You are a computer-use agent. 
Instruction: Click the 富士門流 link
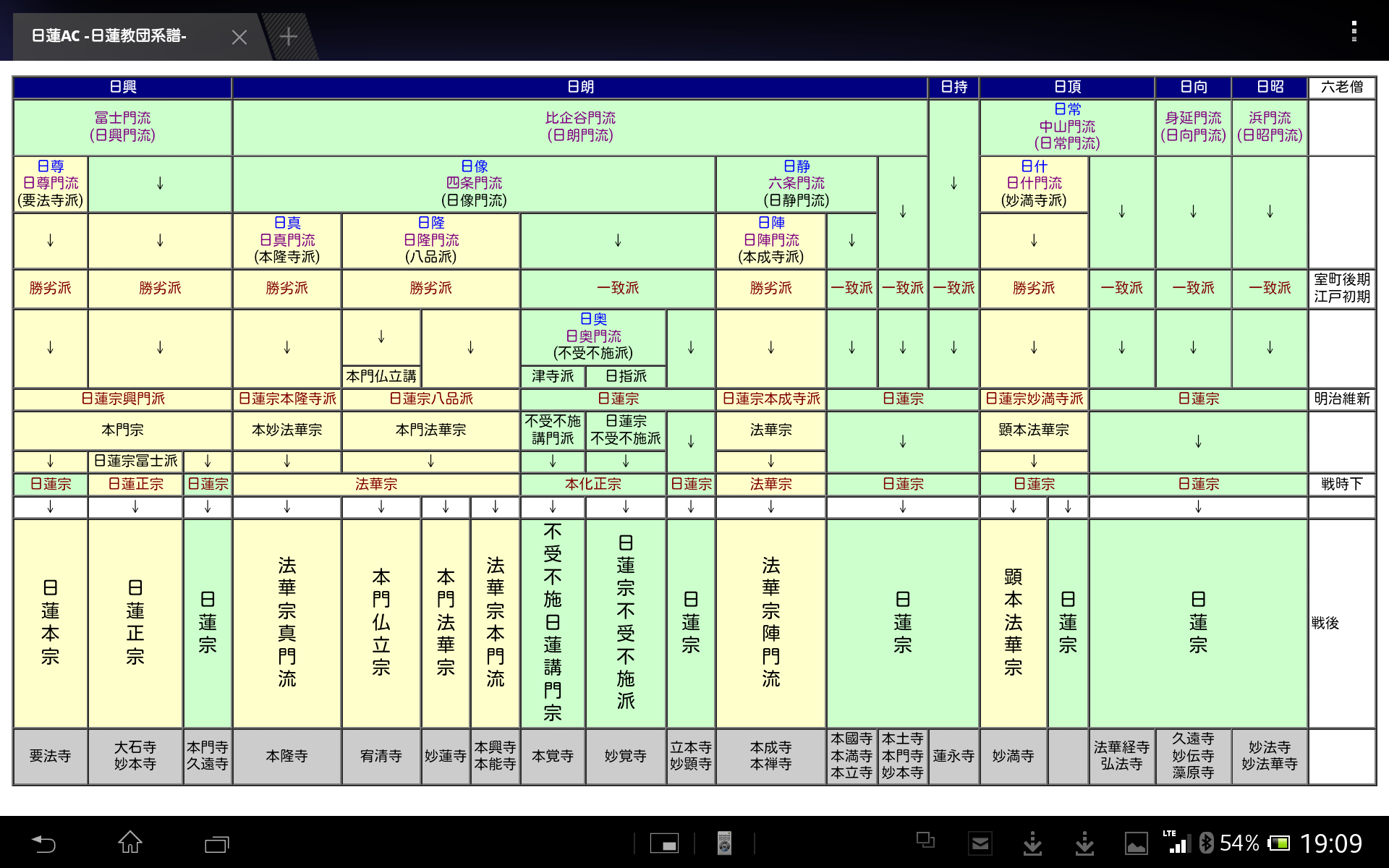[123, 118]
